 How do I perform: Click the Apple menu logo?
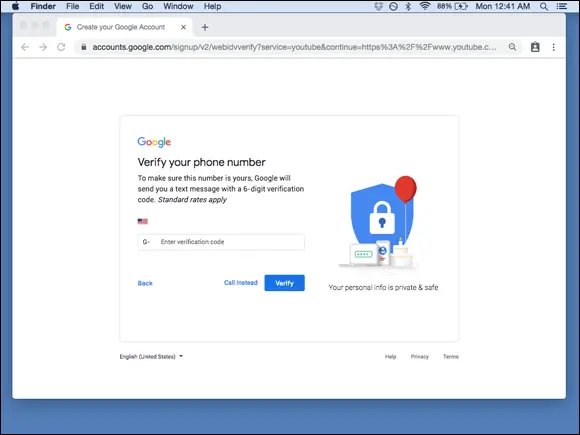click(x=15, y=6)
